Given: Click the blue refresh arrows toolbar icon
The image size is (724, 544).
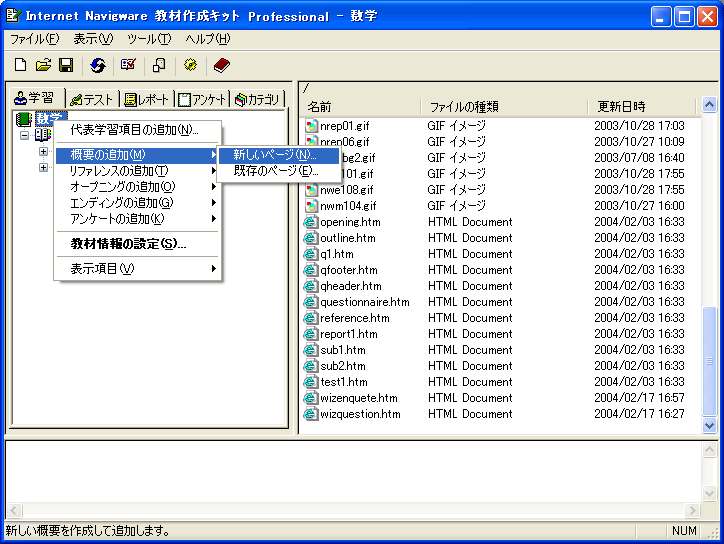Looking at the screenshot, I should (97, 65).
